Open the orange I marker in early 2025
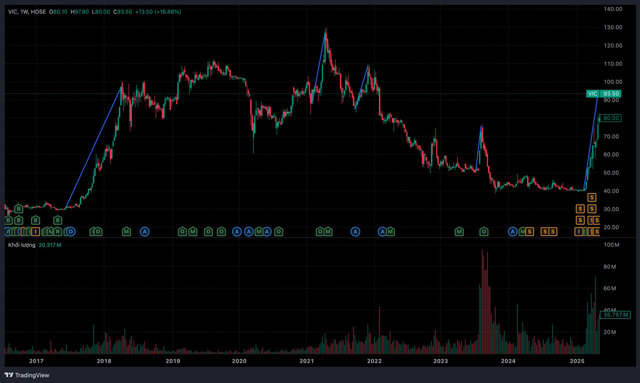 pyautogui.click(x=578, y=232)
